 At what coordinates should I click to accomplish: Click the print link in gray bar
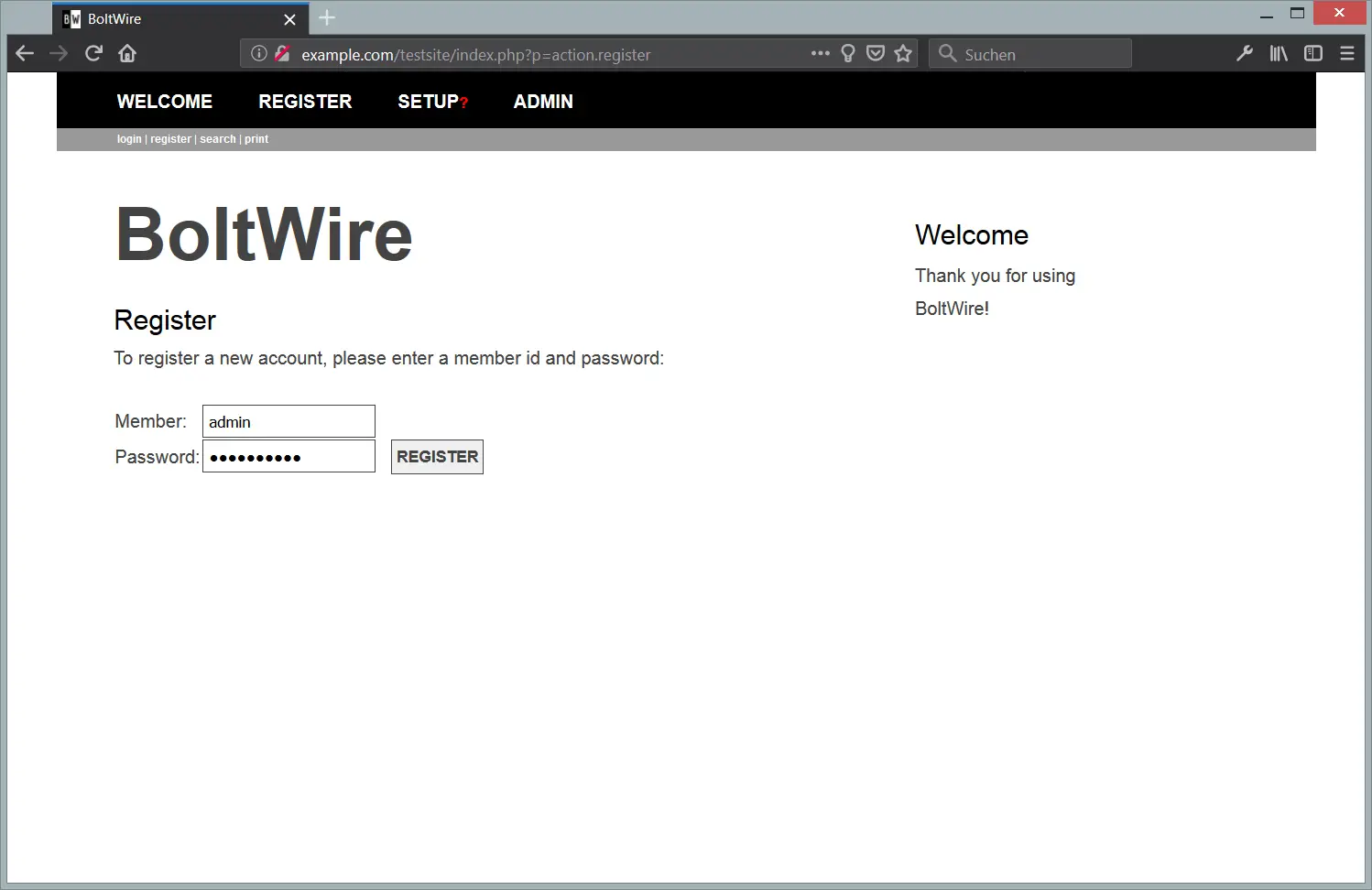(x=256, y=139)
